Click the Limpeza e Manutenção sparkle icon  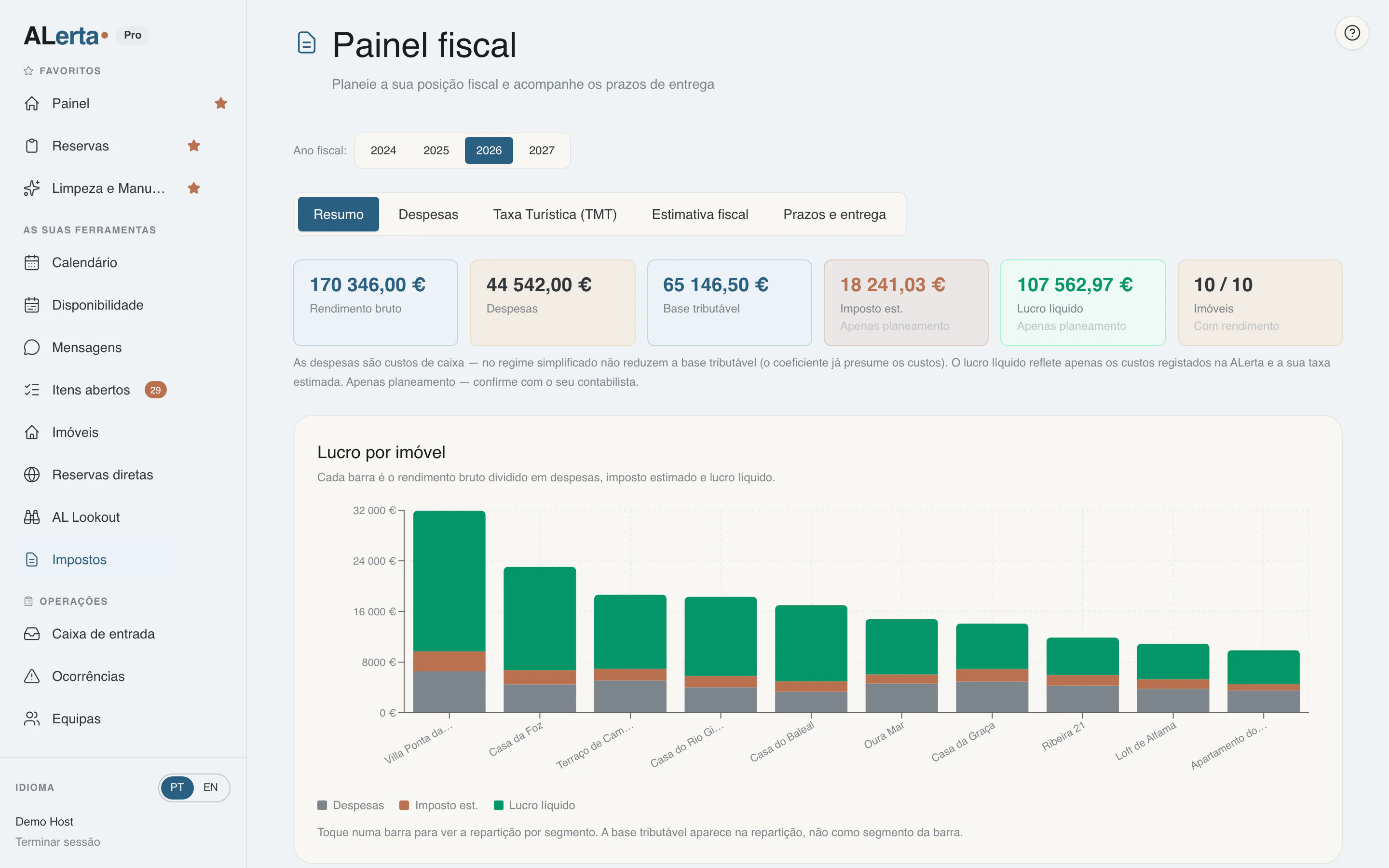[31, 188]
